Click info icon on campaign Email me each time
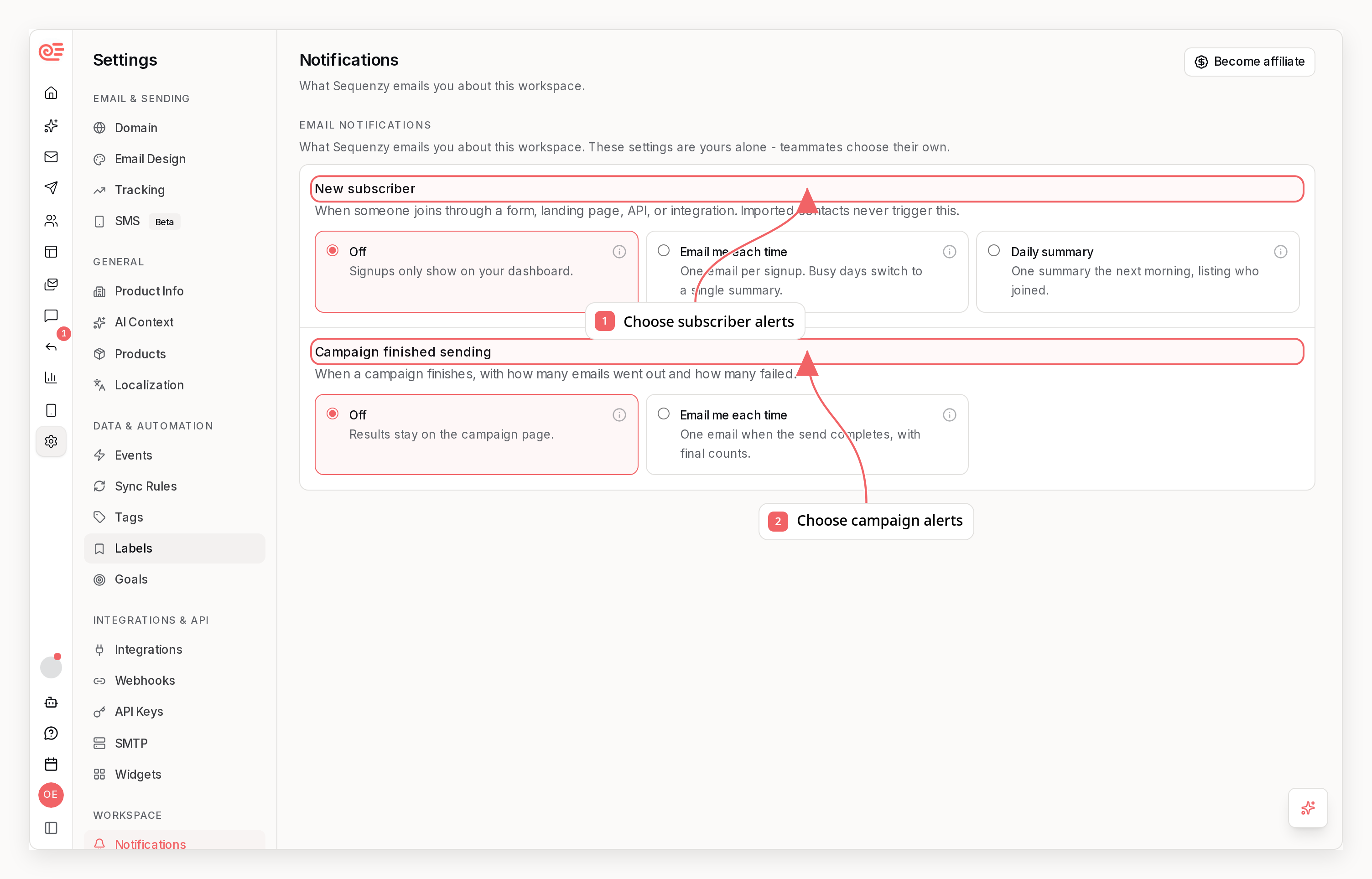This screenshot has width=1372, height=879. [950, 415]
